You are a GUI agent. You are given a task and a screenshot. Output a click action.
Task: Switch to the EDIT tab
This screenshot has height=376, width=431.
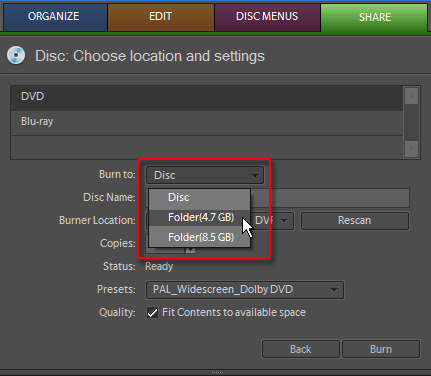(160, 16)
